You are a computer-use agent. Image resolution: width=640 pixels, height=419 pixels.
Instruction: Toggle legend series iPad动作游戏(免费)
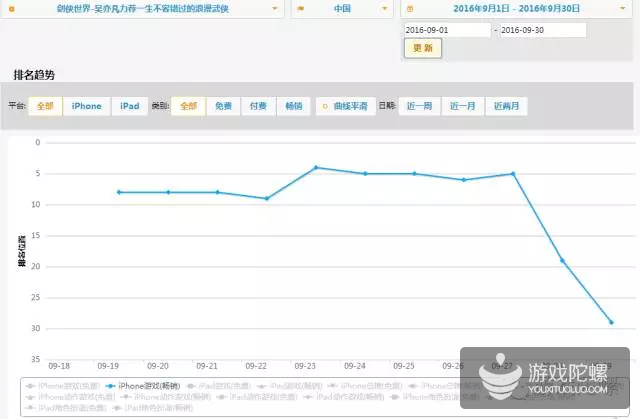point(258,397)
